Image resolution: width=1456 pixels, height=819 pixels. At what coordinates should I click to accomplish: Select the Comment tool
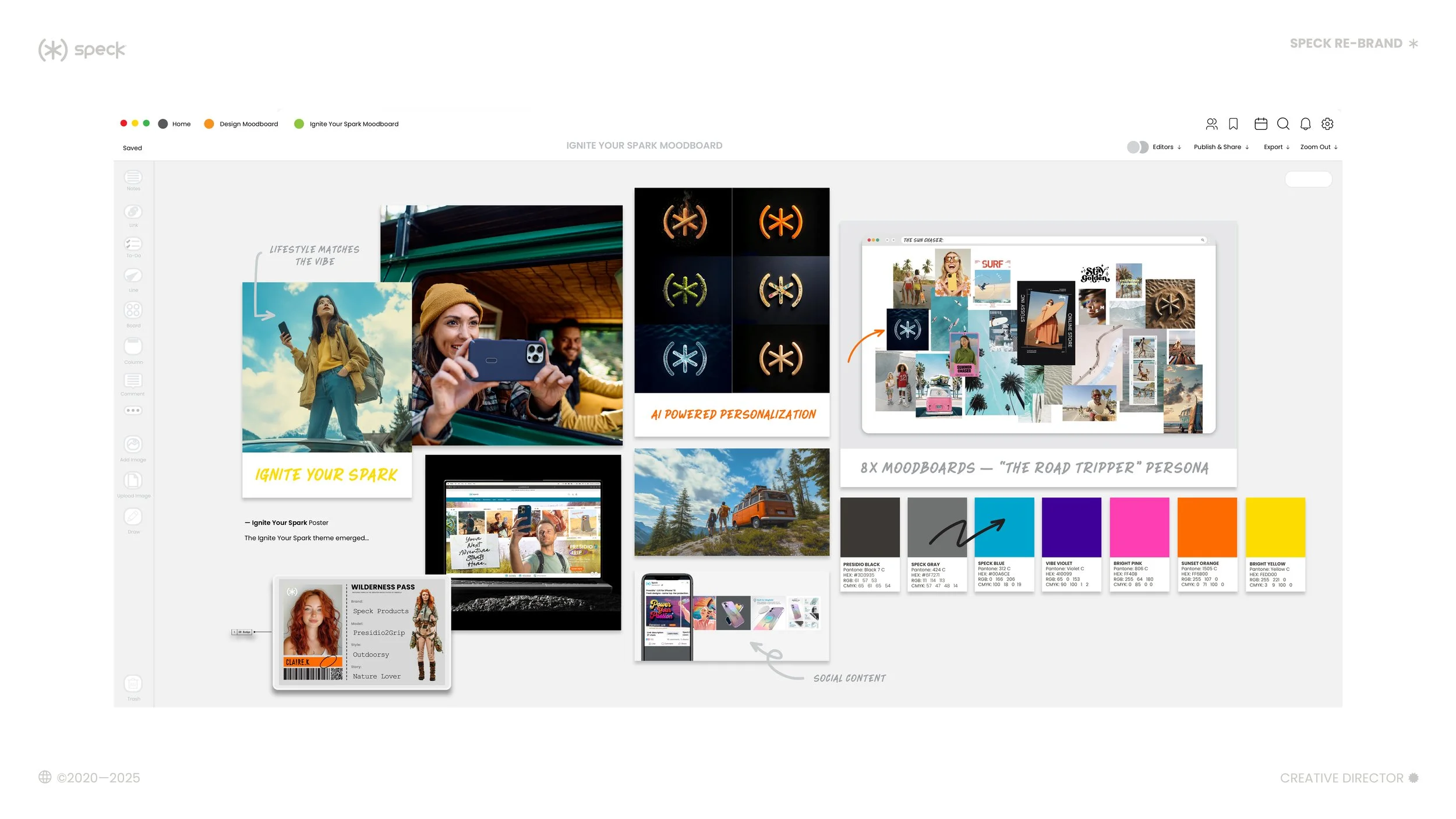pyautogui.click(x=133, y=381)
